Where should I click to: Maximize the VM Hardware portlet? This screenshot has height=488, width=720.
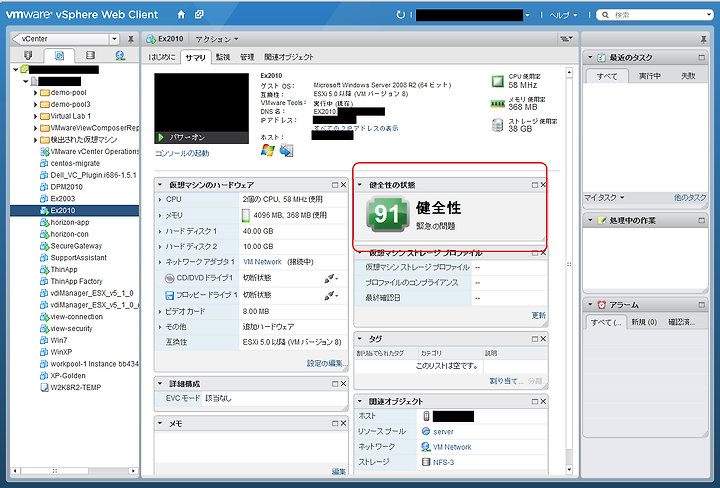(335, 185)
